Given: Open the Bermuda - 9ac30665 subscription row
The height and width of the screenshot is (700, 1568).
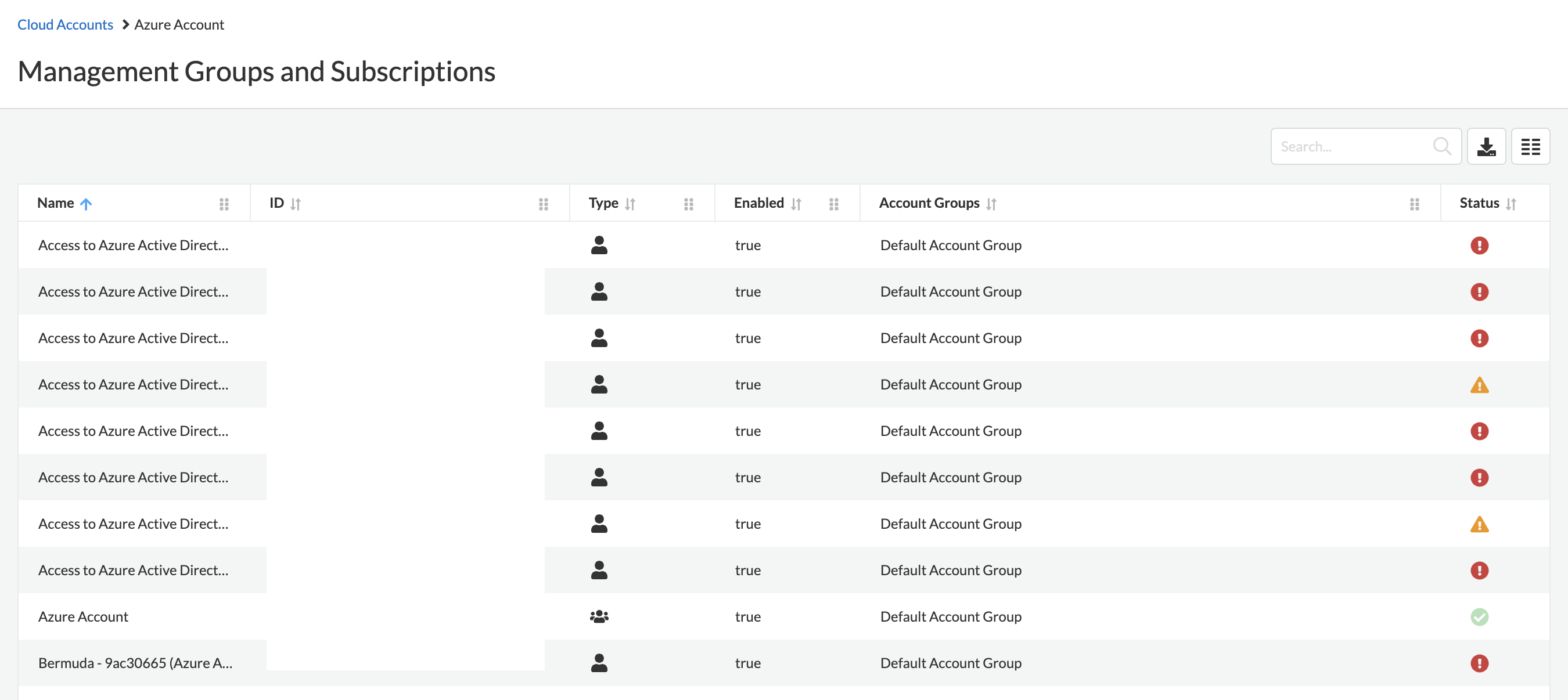Looking at the screenshot, I should coord(135,663).
